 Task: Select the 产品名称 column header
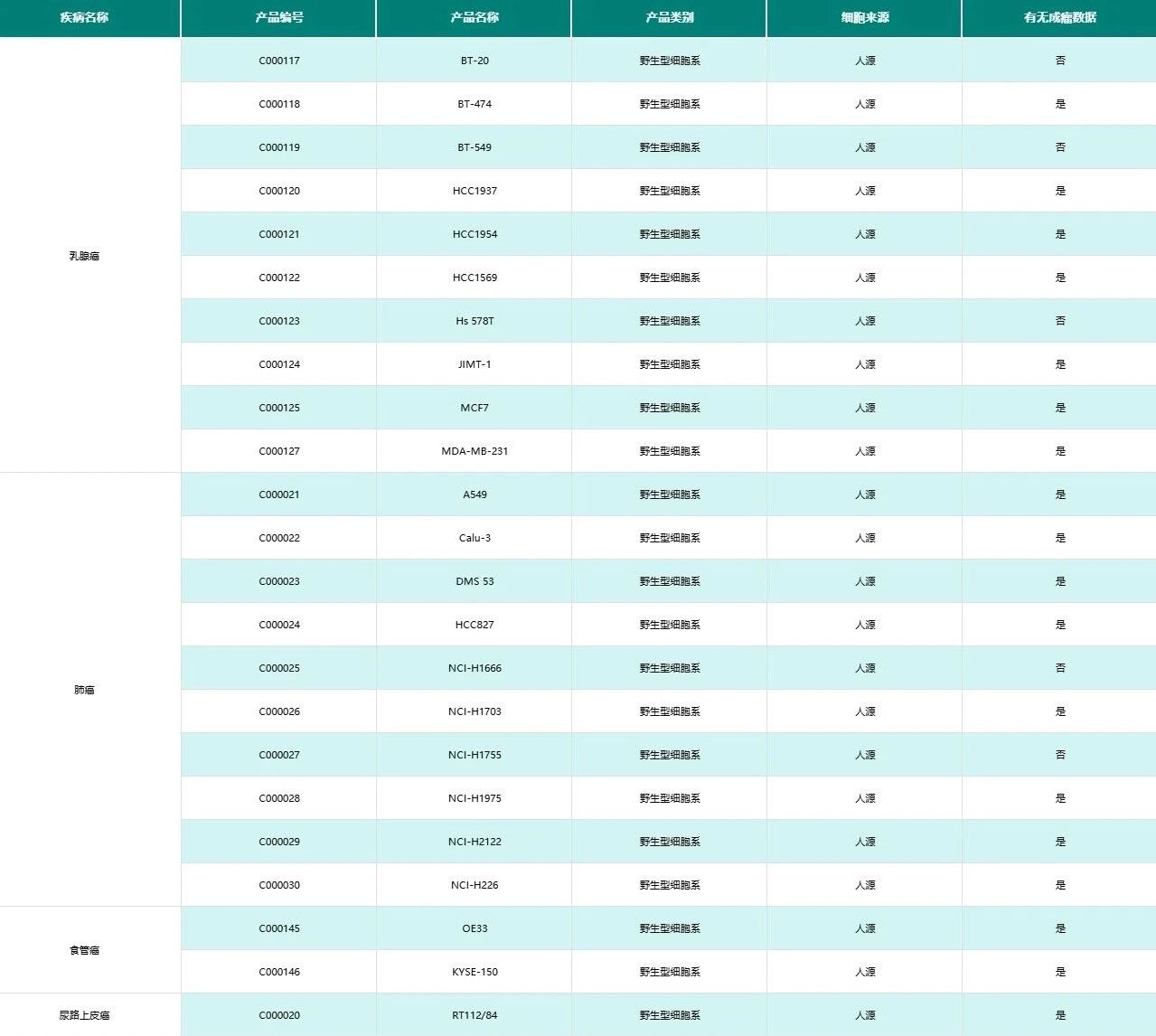click(475, 17)
